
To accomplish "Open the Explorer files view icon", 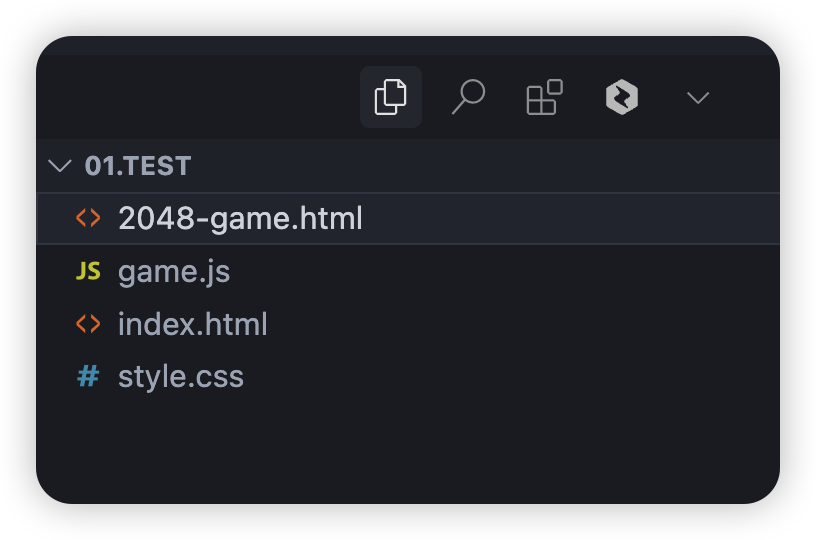I will coord(390,97).
